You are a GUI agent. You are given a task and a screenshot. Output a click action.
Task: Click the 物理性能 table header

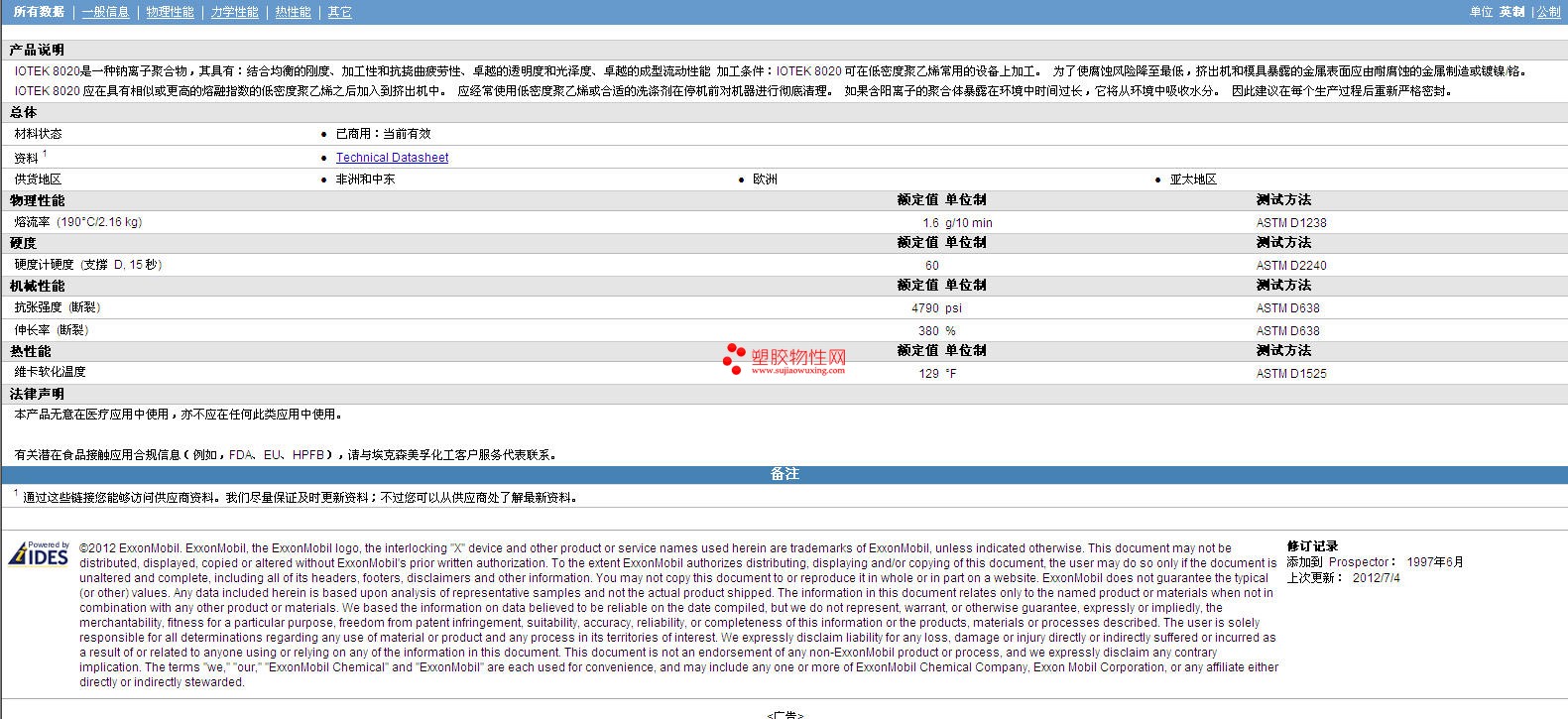[37, 200]
